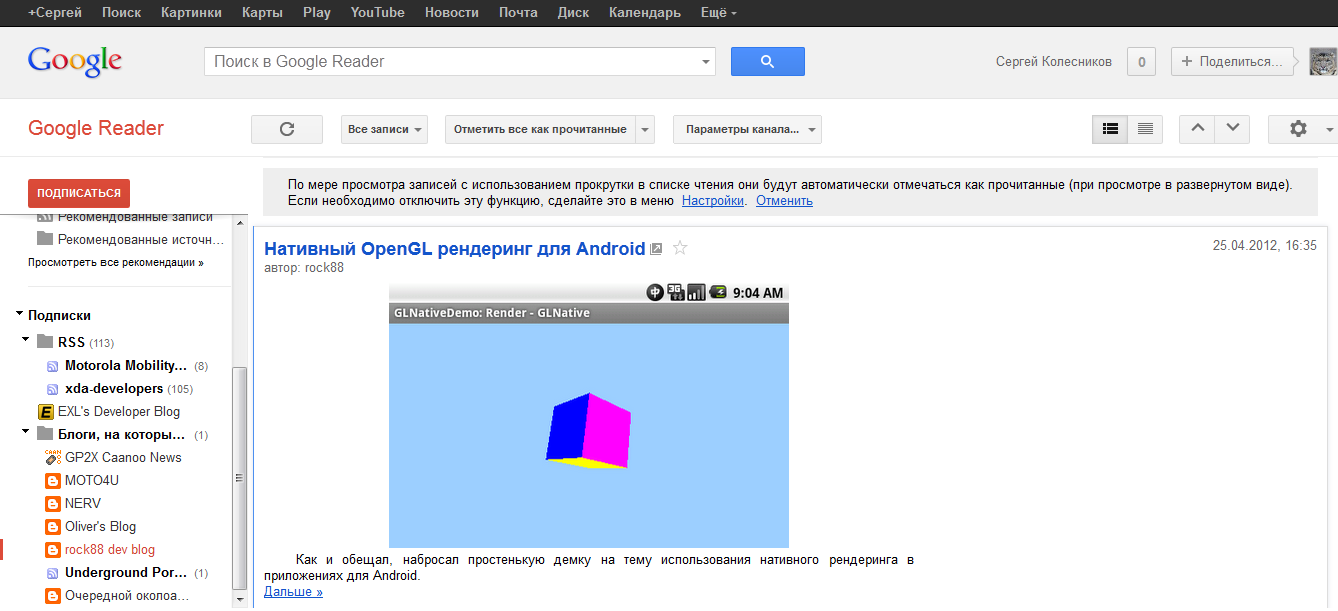Open the Параметры канала dropdown
1338x611 pixels.
coord(747,129)
